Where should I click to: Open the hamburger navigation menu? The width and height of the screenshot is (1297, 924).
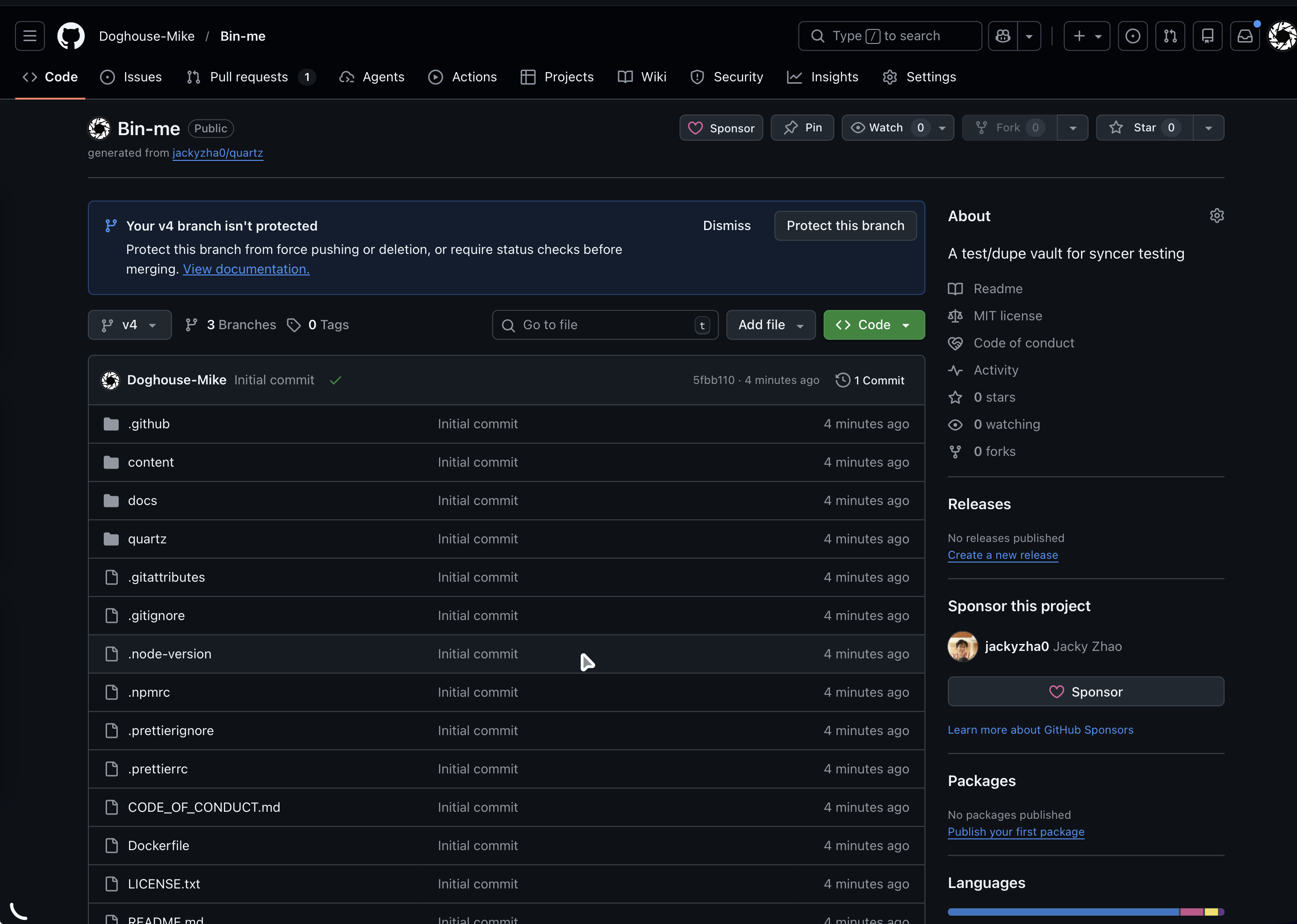click(29, 36)
